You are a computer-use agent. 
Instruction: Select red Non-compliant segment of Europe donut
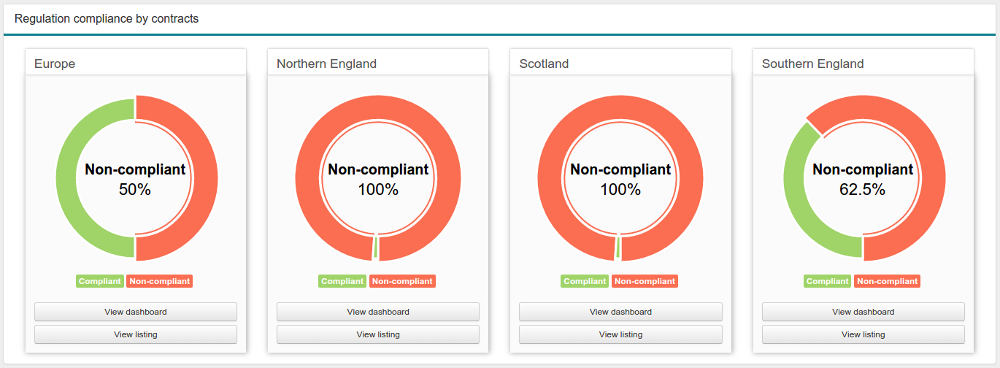pos(207,179)
